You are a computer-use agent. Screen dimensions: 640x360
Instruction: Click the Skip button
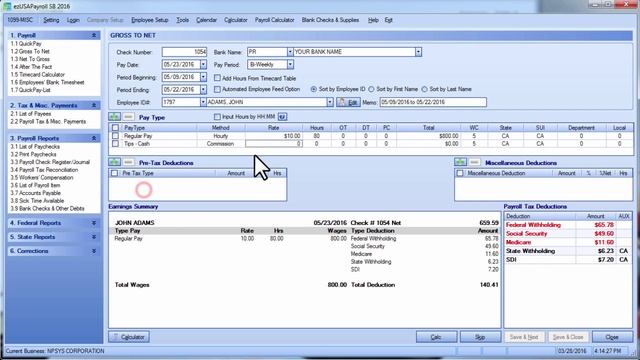[x=480, y=337]
